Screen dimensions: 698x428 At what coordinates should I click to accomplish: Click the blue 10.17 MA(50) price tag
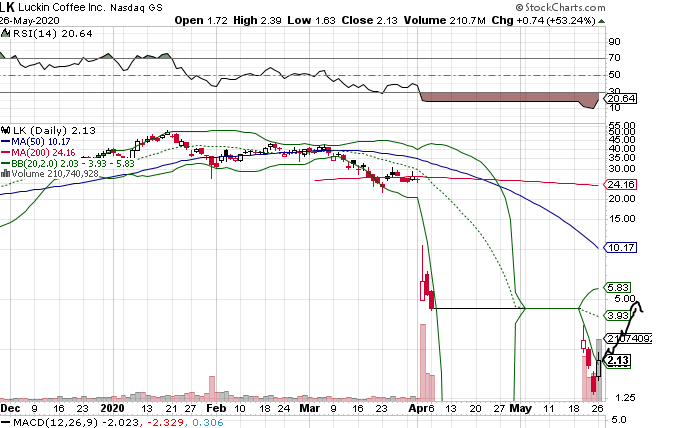point(621,247)
